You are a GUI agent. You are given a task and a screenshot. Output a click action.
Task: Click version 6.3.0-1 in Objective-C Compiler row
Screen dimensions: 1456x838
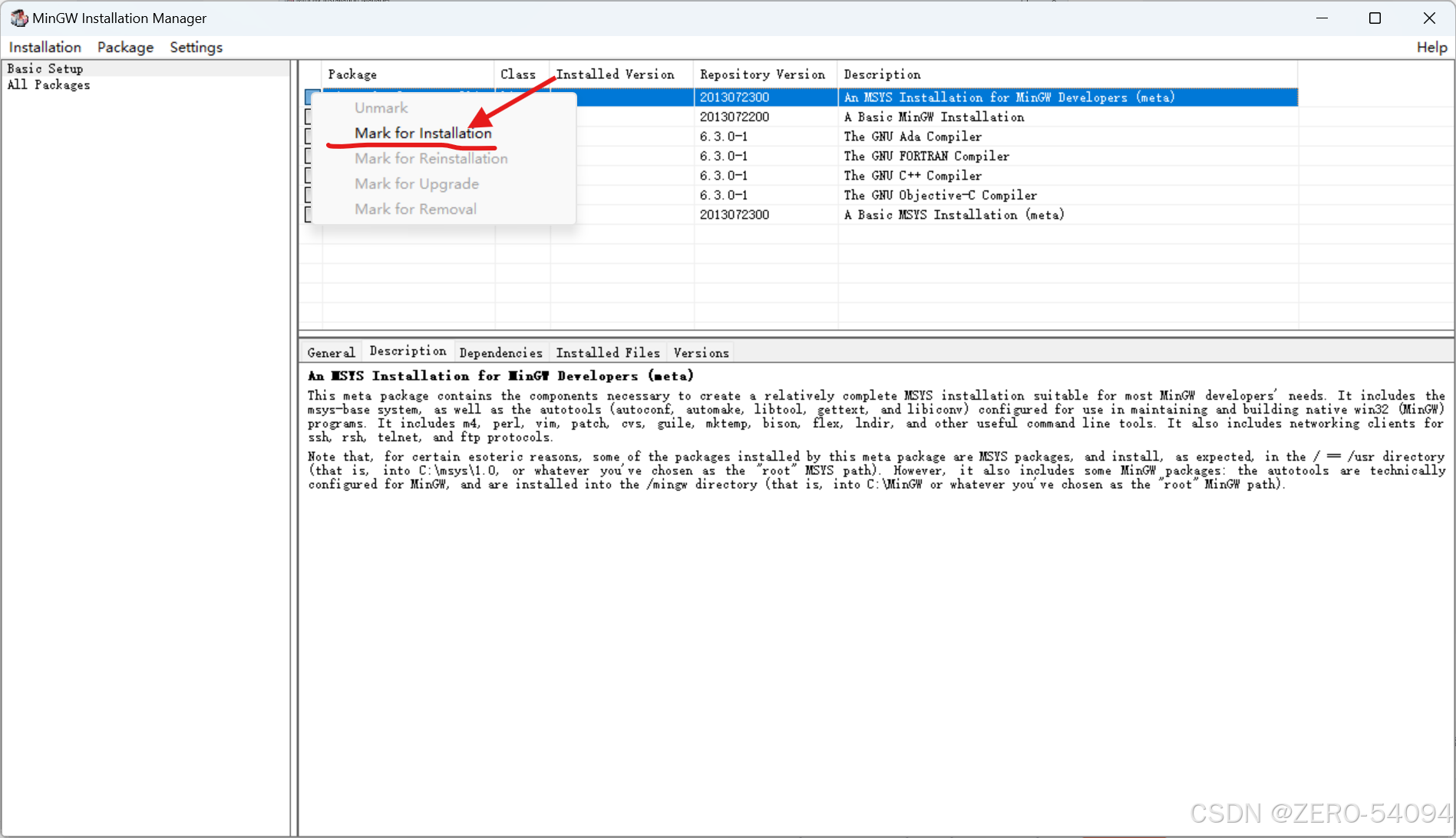(723, 195)
